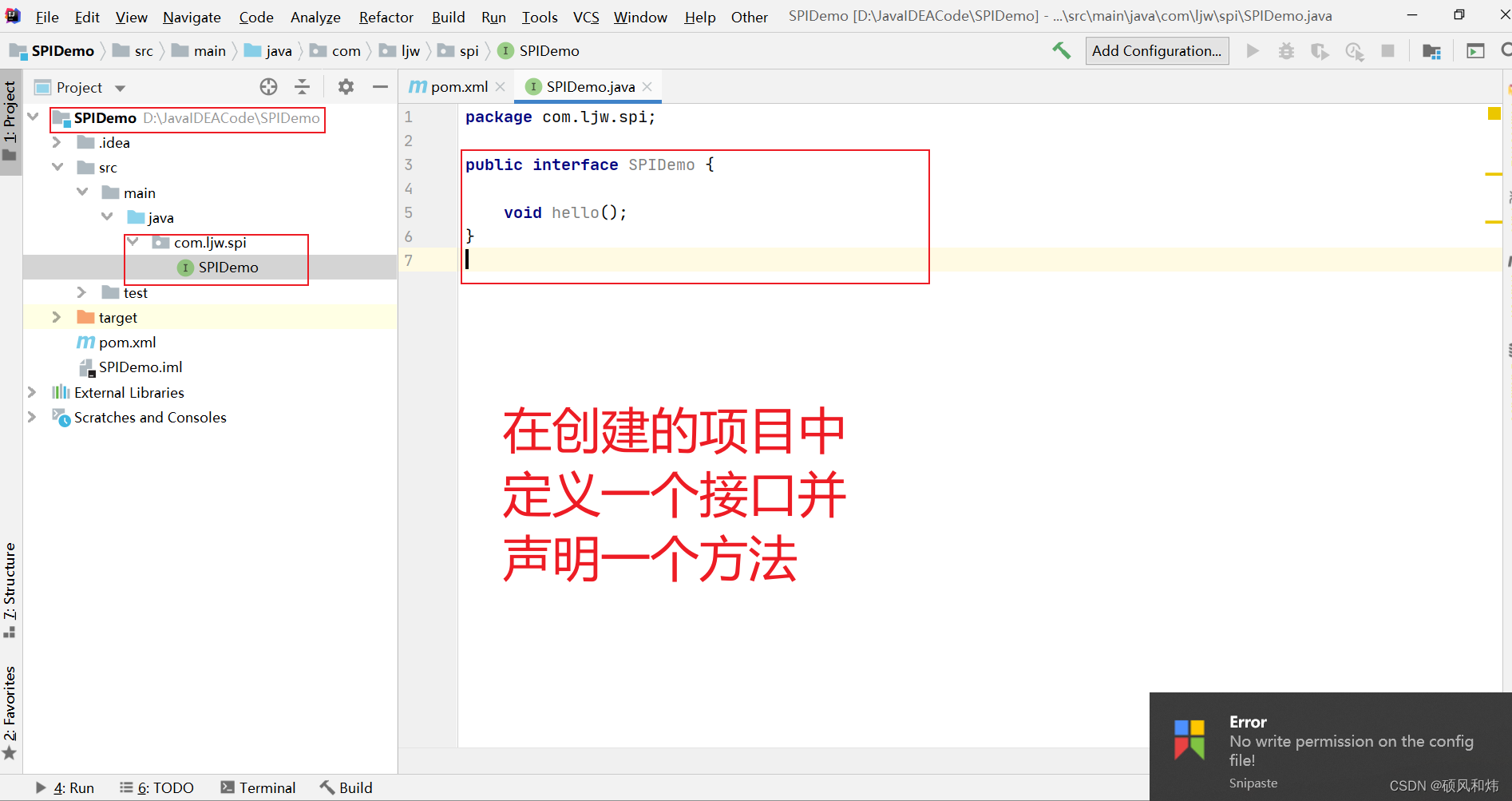Open Project Structure icon in toolbar
Screen dimensions: 1512x801
tap(1431, 51)
